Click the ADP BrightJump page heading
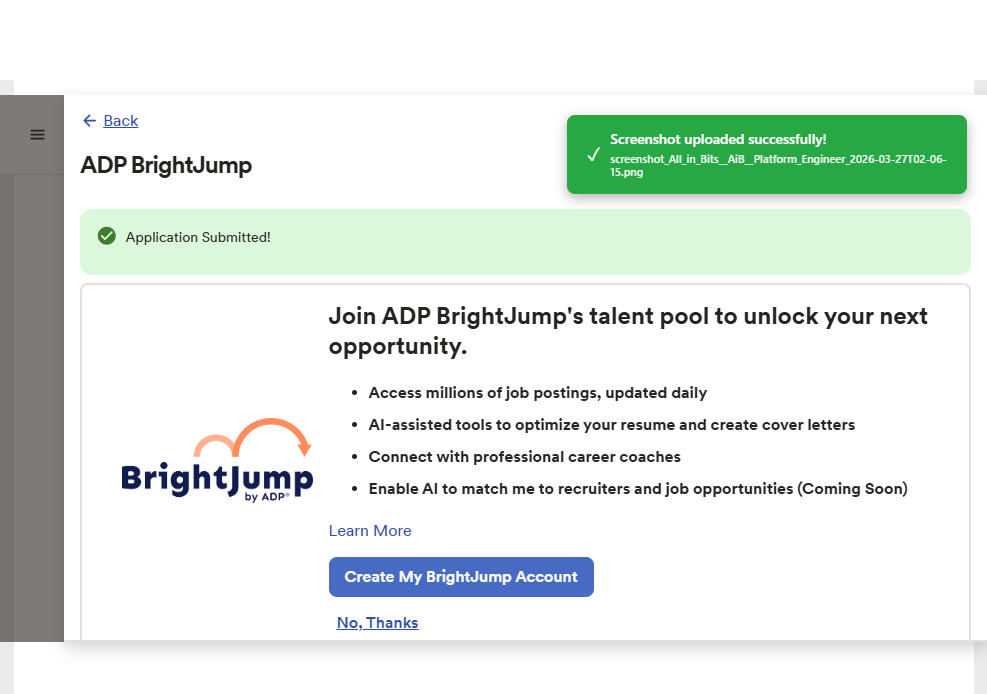Viewport: 987px width, 694px height. tap(166, 165)
